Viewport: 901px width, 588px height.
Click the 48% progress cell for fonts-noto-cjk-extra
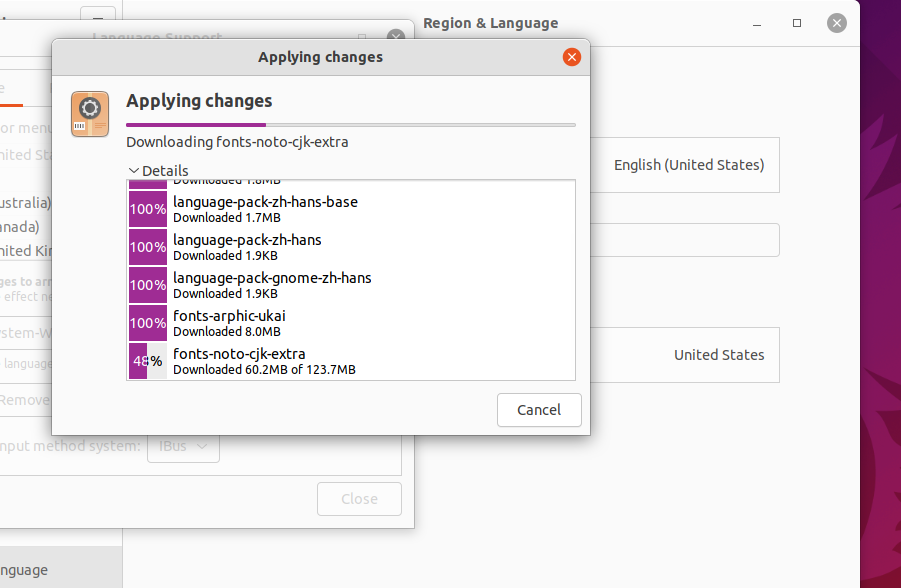point(148,361)
